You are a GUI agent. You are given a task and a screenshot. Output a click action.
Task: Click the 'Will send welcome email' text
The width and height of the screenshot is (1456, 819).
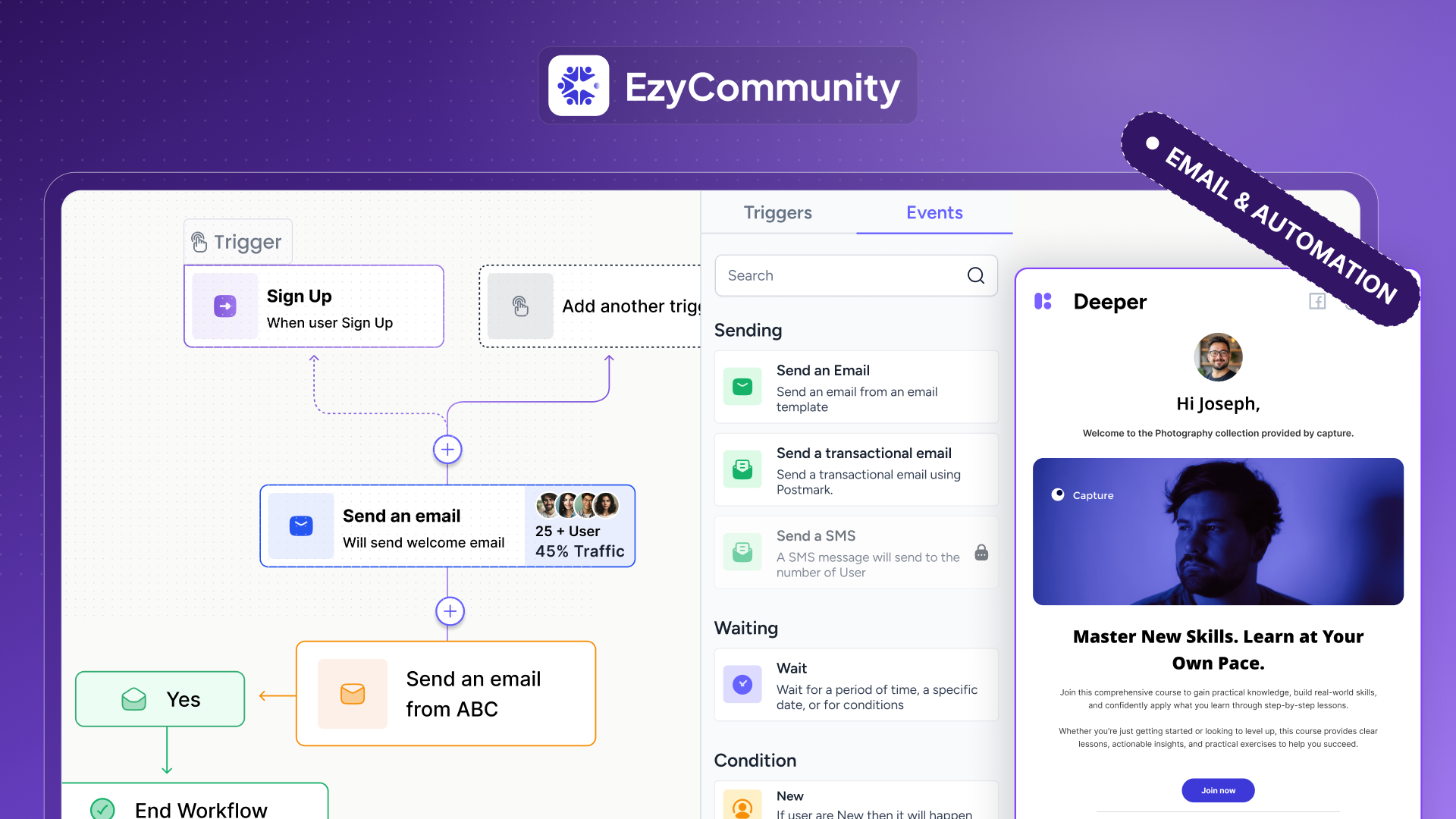(423, 543)
